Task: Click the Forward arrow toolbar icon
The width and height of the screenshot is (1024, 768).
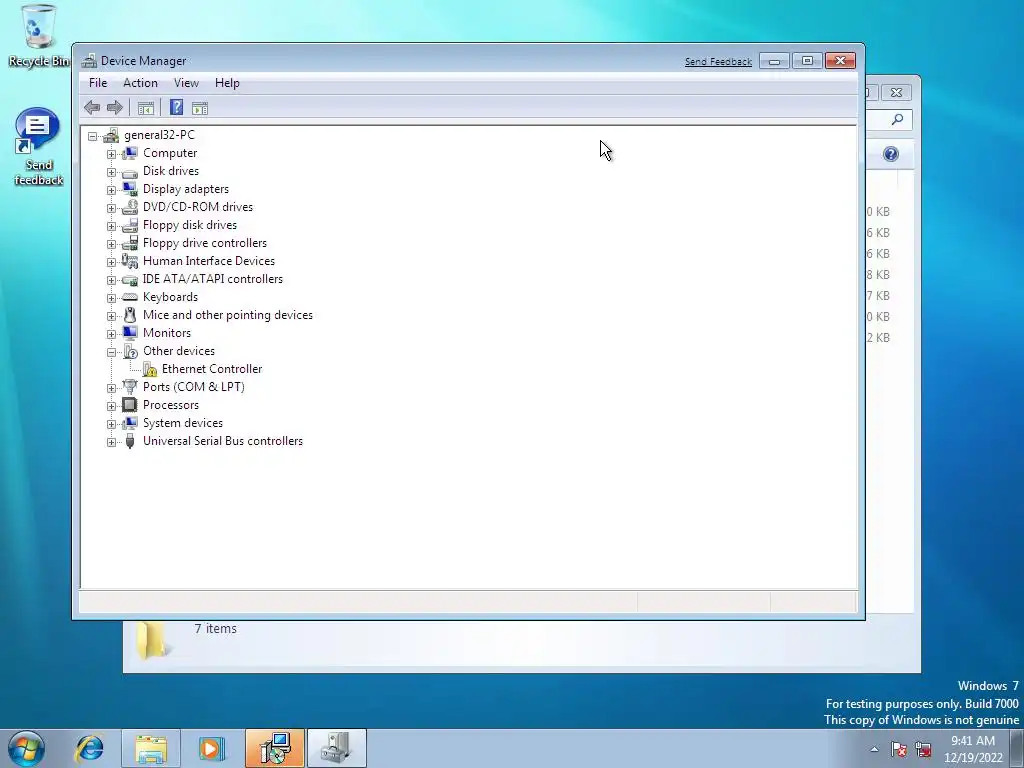Action: [115, 108]
